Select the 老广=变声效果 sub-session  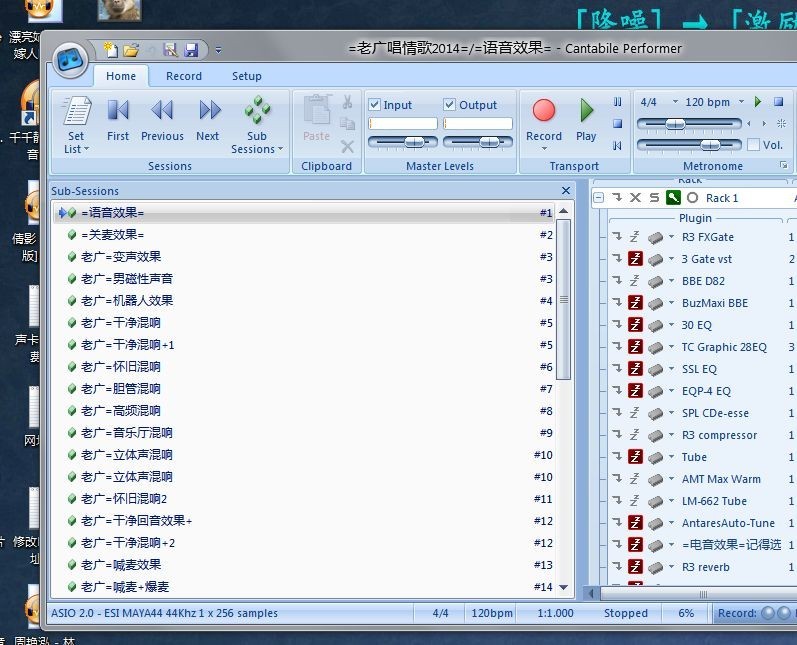click(x=304, y=257)
